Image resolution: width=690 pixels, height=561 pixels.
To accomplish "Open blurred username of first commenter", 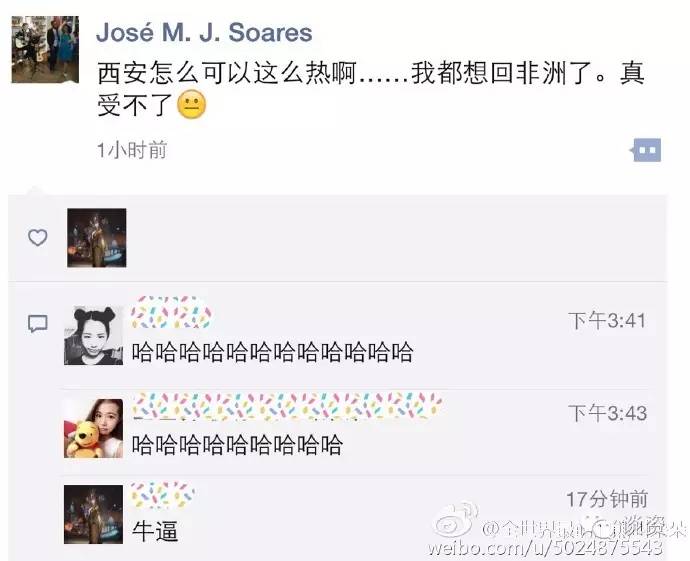I will (172, 312).
